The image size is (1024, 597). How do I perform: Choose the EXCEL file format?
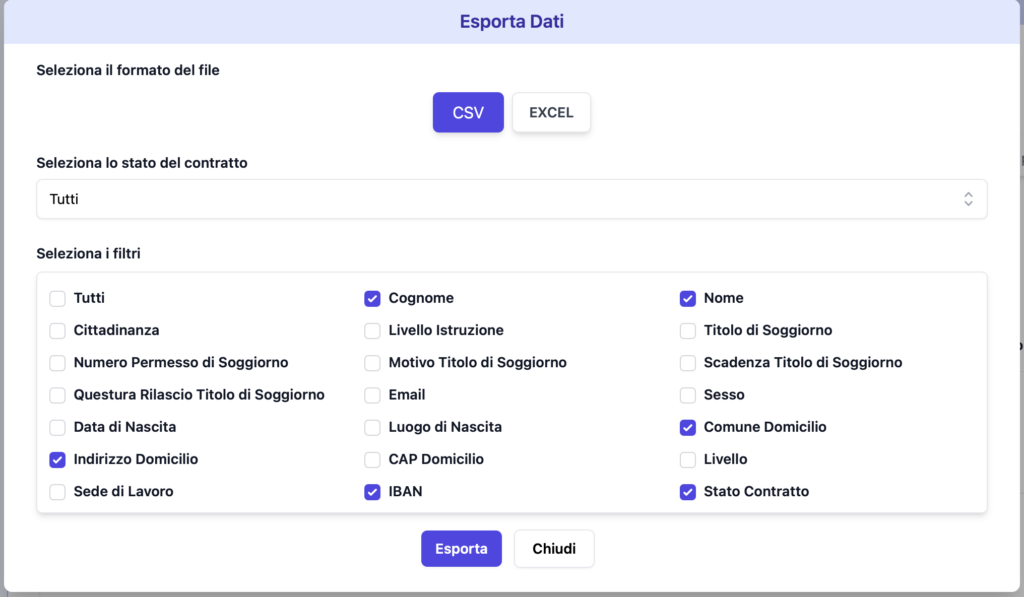(551, 112)
